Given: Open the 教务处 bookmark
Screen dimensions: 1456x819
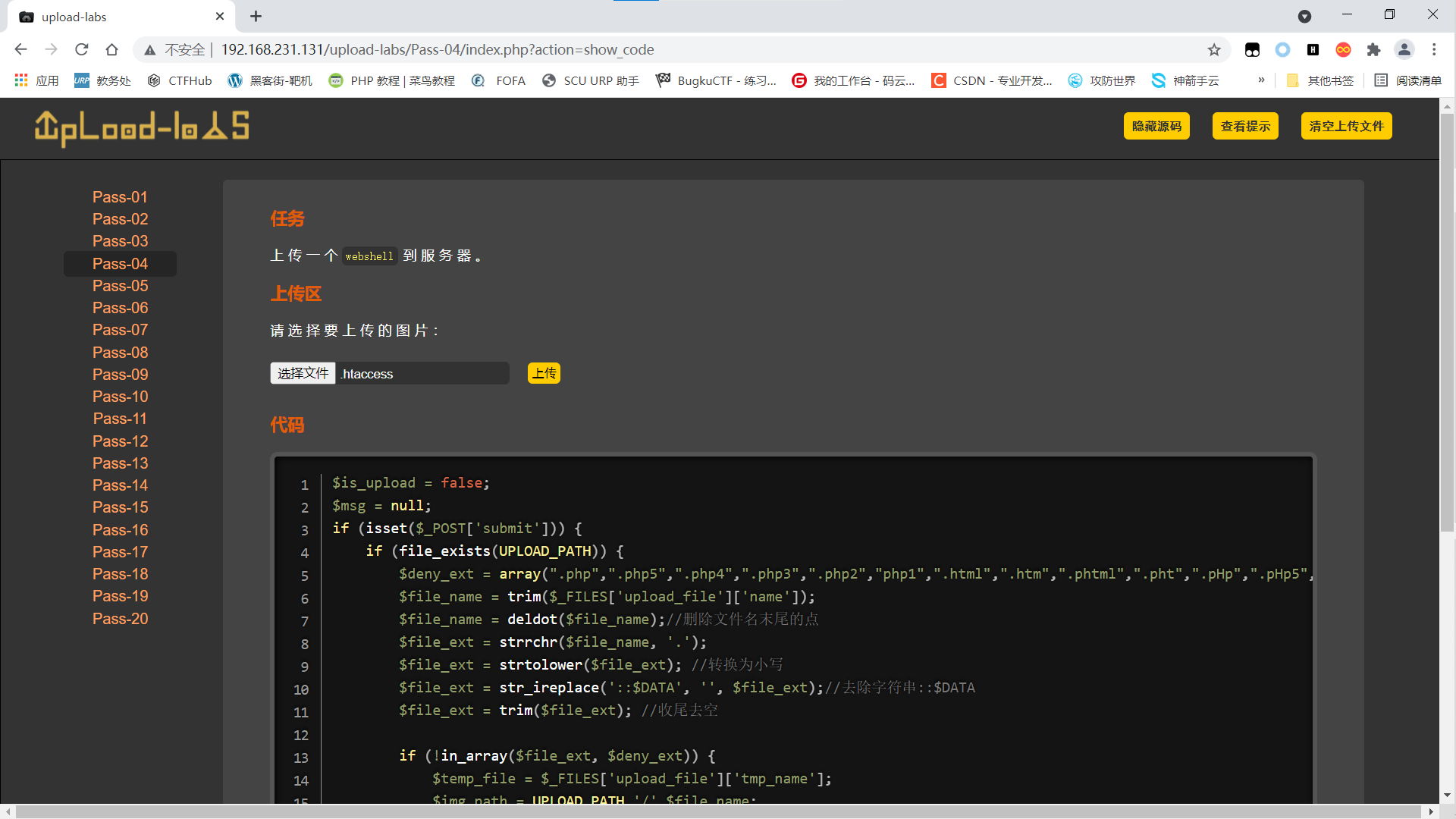Looking at the screenshot, I should pos(102,80).
